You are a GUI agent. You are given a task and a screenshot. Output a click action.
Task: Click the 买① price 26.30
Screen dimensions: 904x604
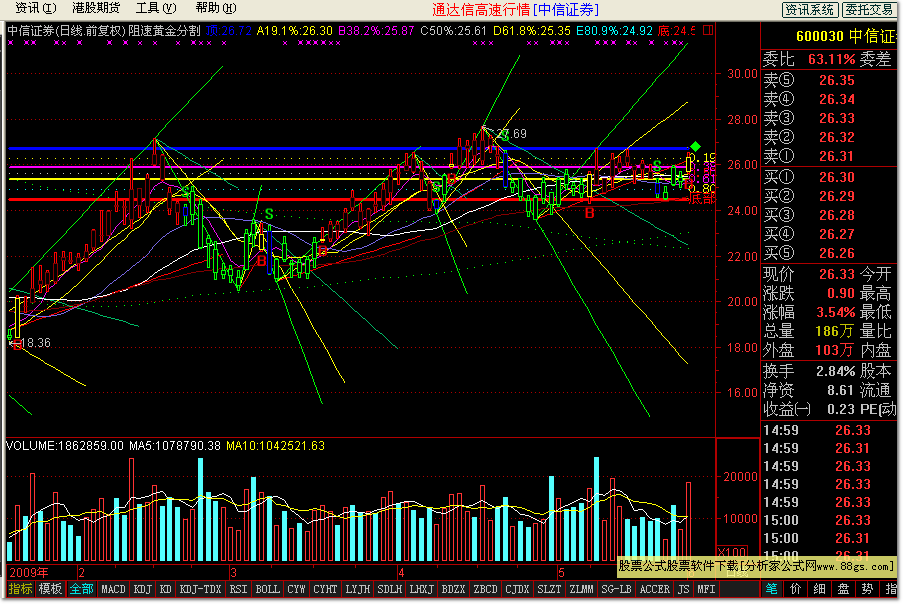click(x=837, y=177)
